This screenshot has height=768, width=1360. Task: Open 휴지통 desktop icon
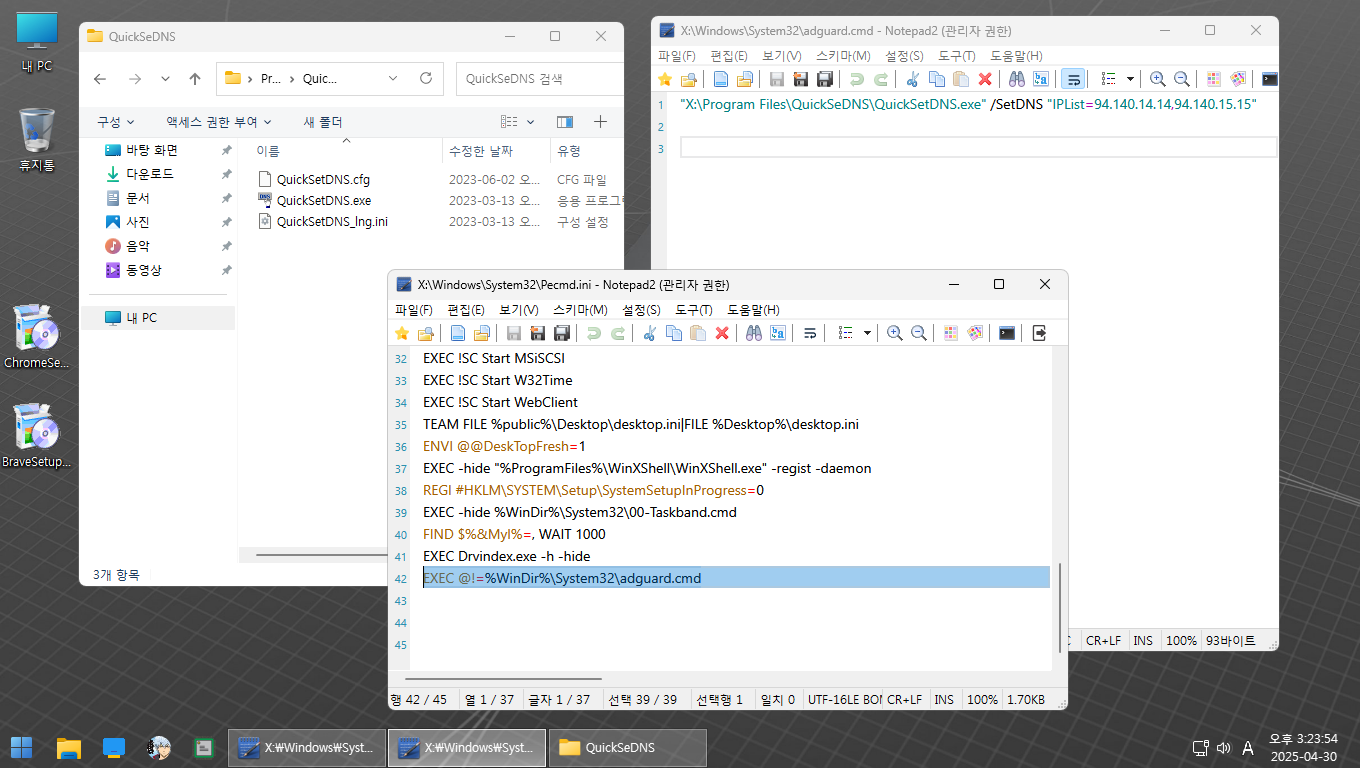coord(37,140)
